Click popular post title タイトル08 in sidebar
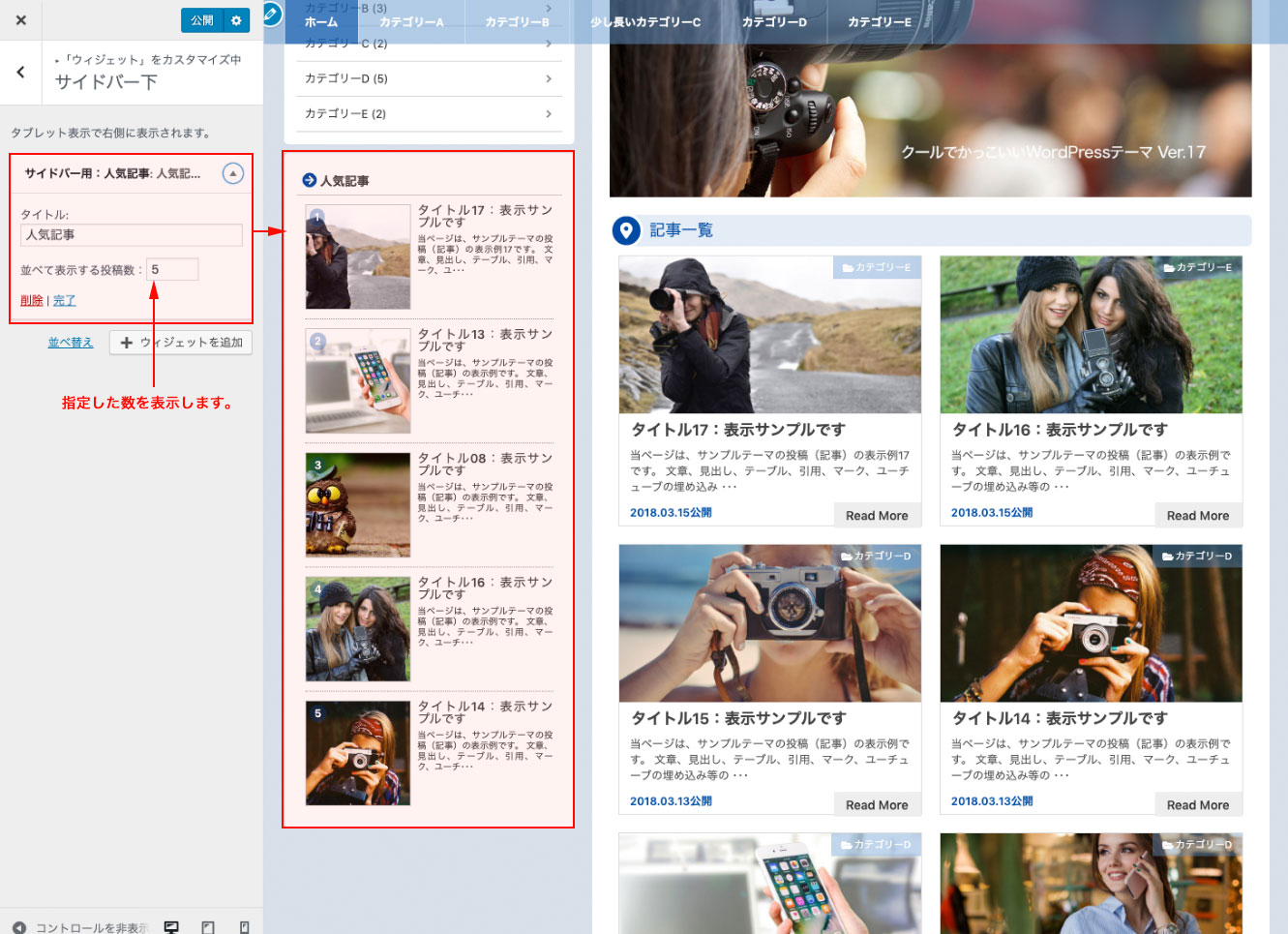The width and height of the screenshot is (1288, 934). 485,464
